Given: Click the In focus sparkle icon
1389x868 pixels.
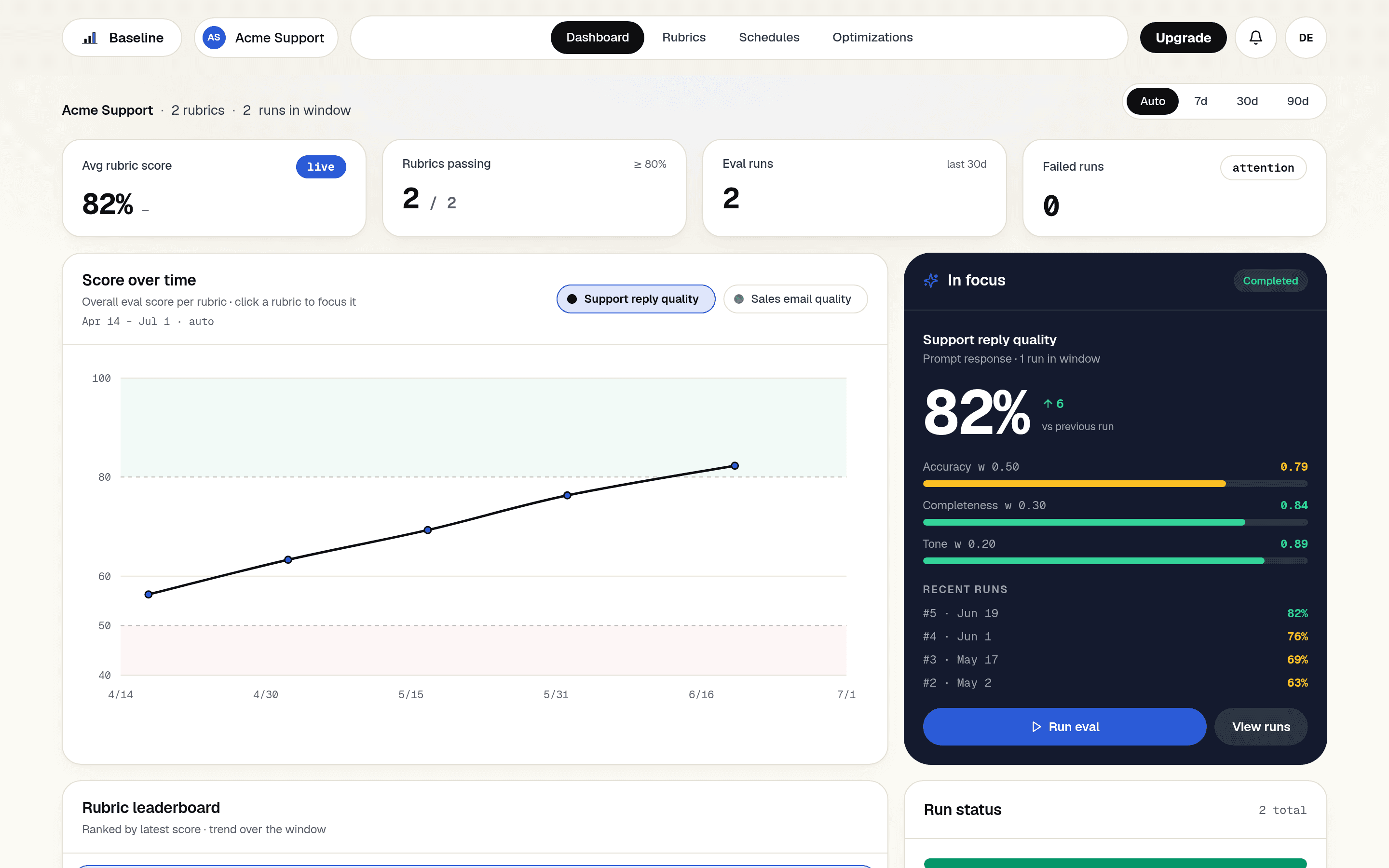Looking at the screenshot, I should [x=931, y=280].
